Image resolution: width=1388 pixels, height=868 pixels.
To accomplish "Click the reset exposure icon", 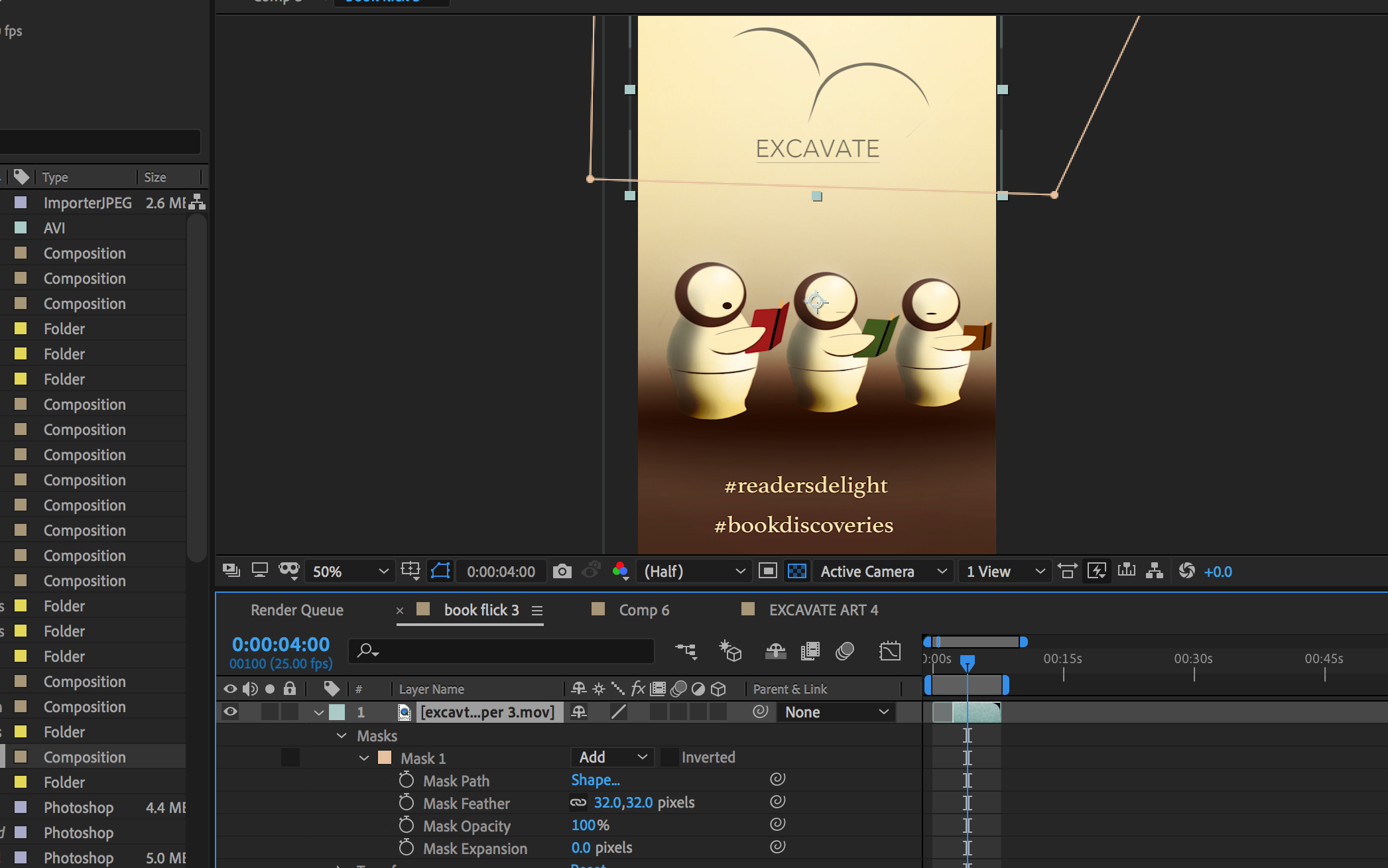I will (x=1186, y=571).
